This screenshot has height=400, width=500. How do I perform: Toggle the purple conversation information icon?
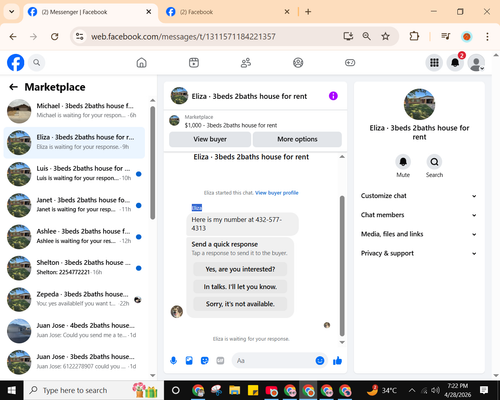(x=333, y=96)
